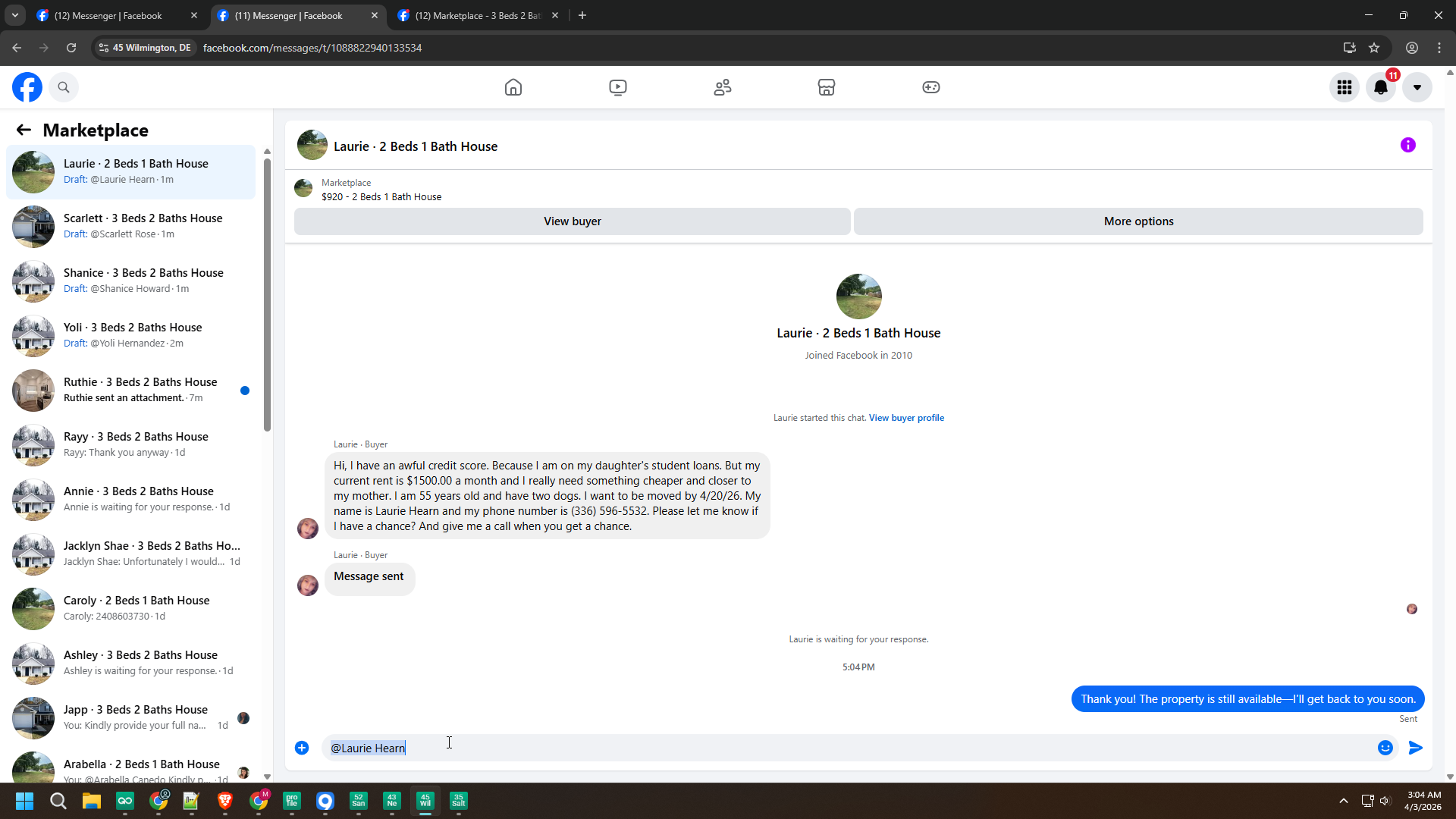Click the More options button

coord(1138,221)
